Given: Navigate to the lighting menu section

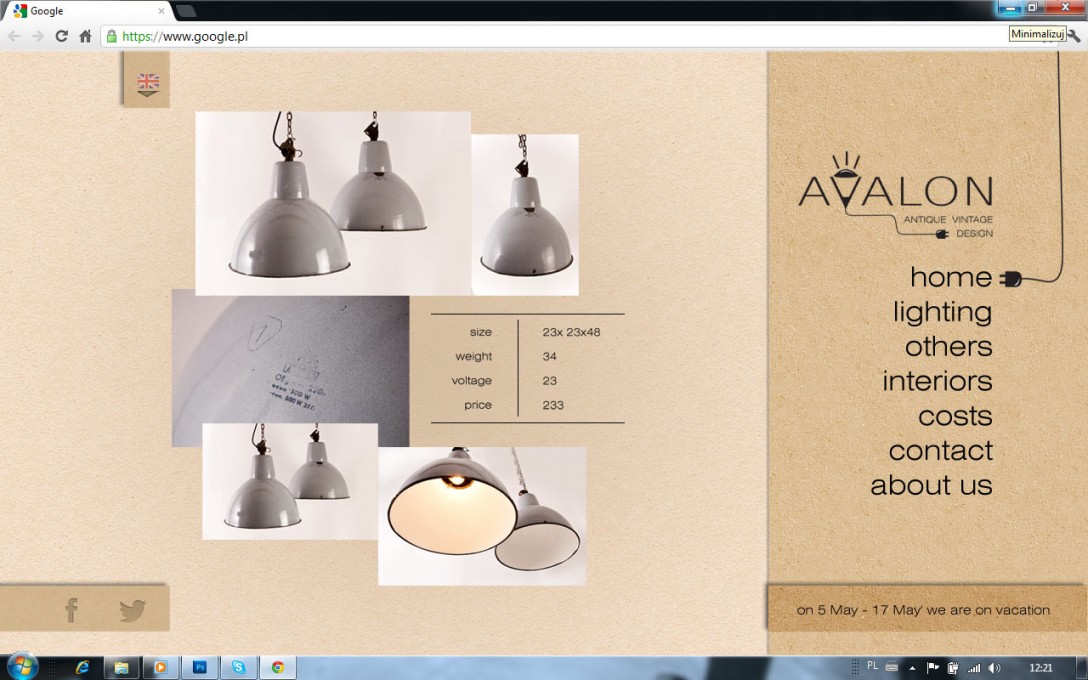Looking at the screenshot, I should tap(942, 312).
